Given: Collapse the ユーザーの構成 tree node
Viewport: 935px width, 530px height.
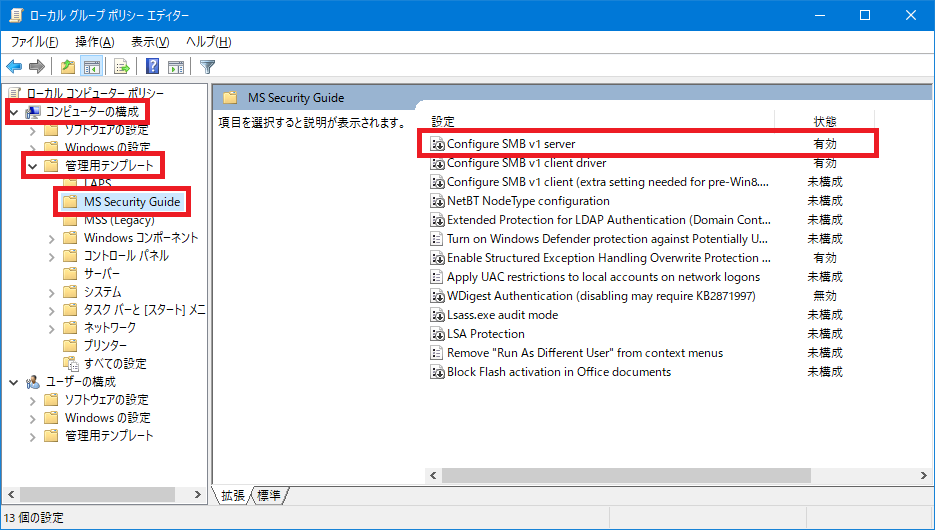Looking at the screenshot, I should coord(14,382).
